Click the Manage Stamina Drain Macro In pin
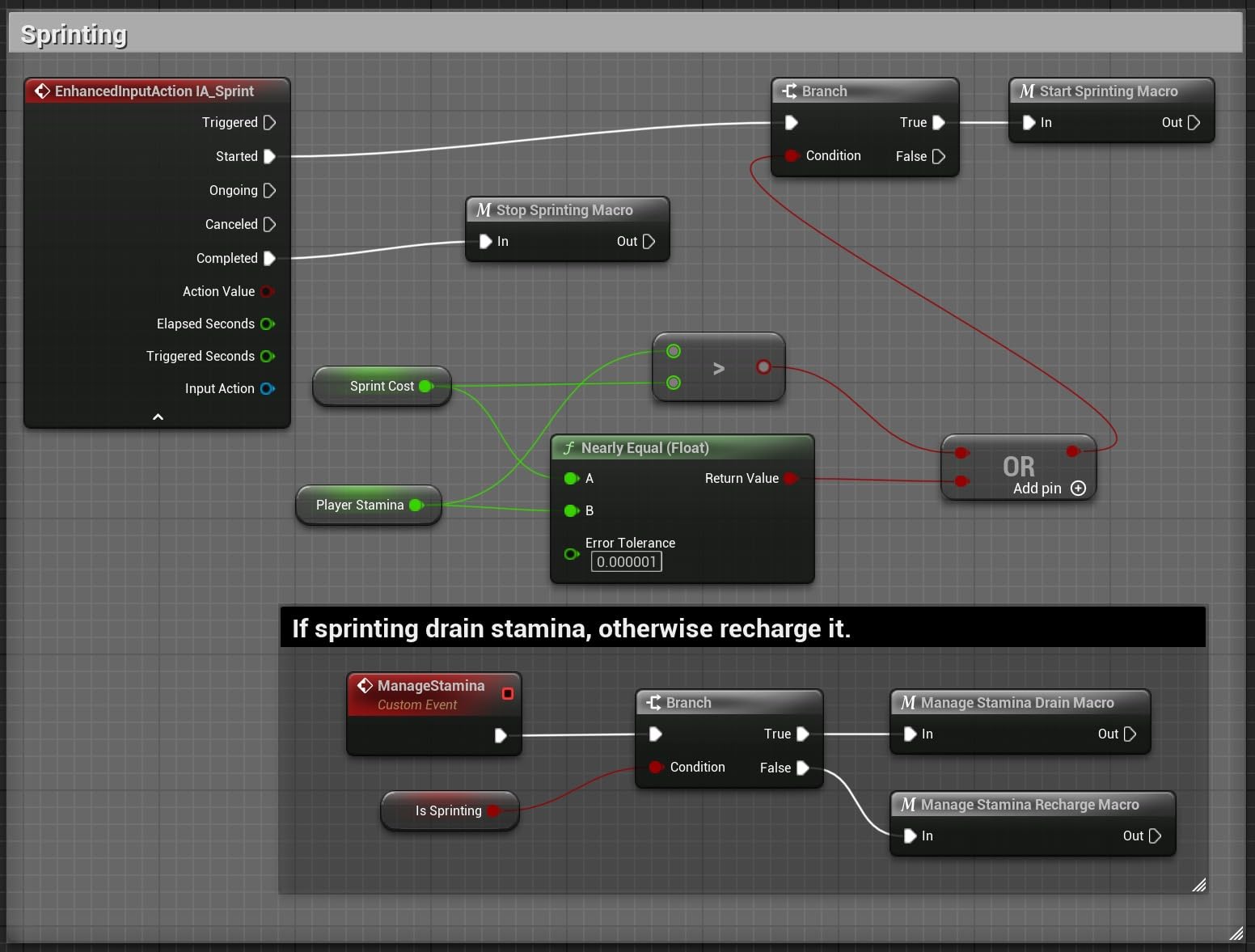The height and width of the screenshot is (952, 1255). pos(910,734)
